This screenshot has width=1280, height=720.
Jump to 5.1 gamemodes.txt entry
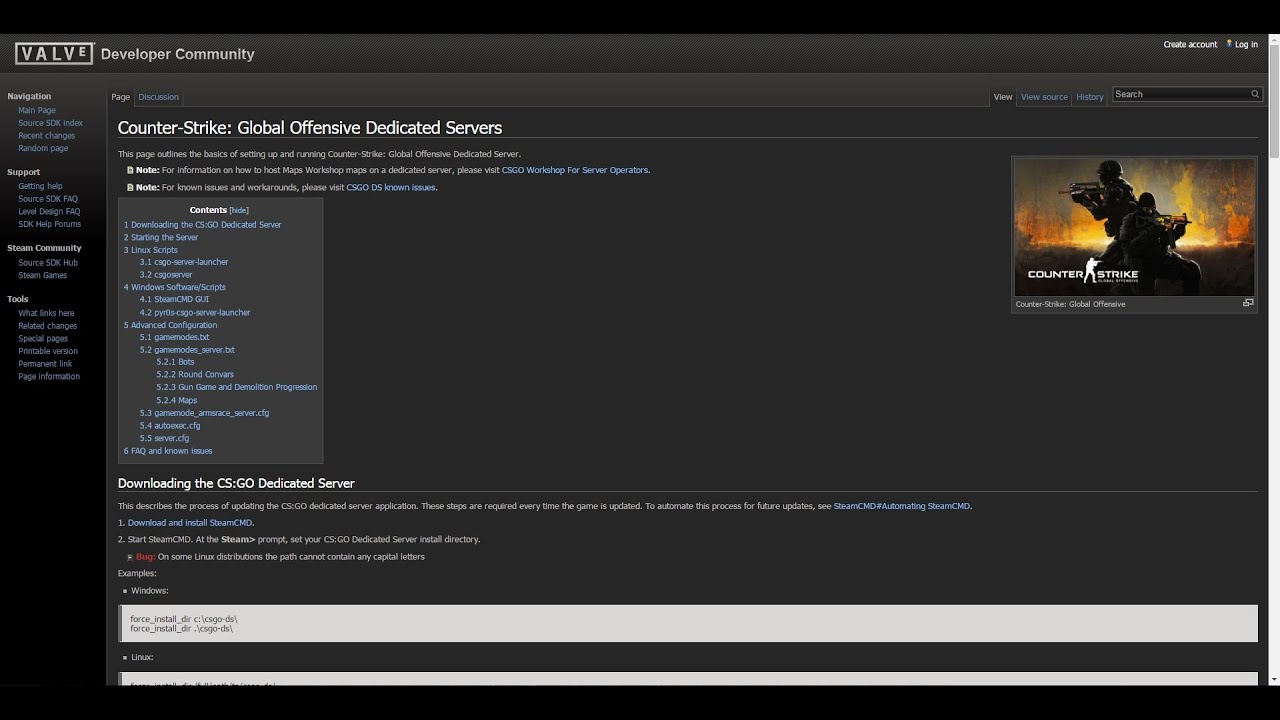tap(175, 337)
